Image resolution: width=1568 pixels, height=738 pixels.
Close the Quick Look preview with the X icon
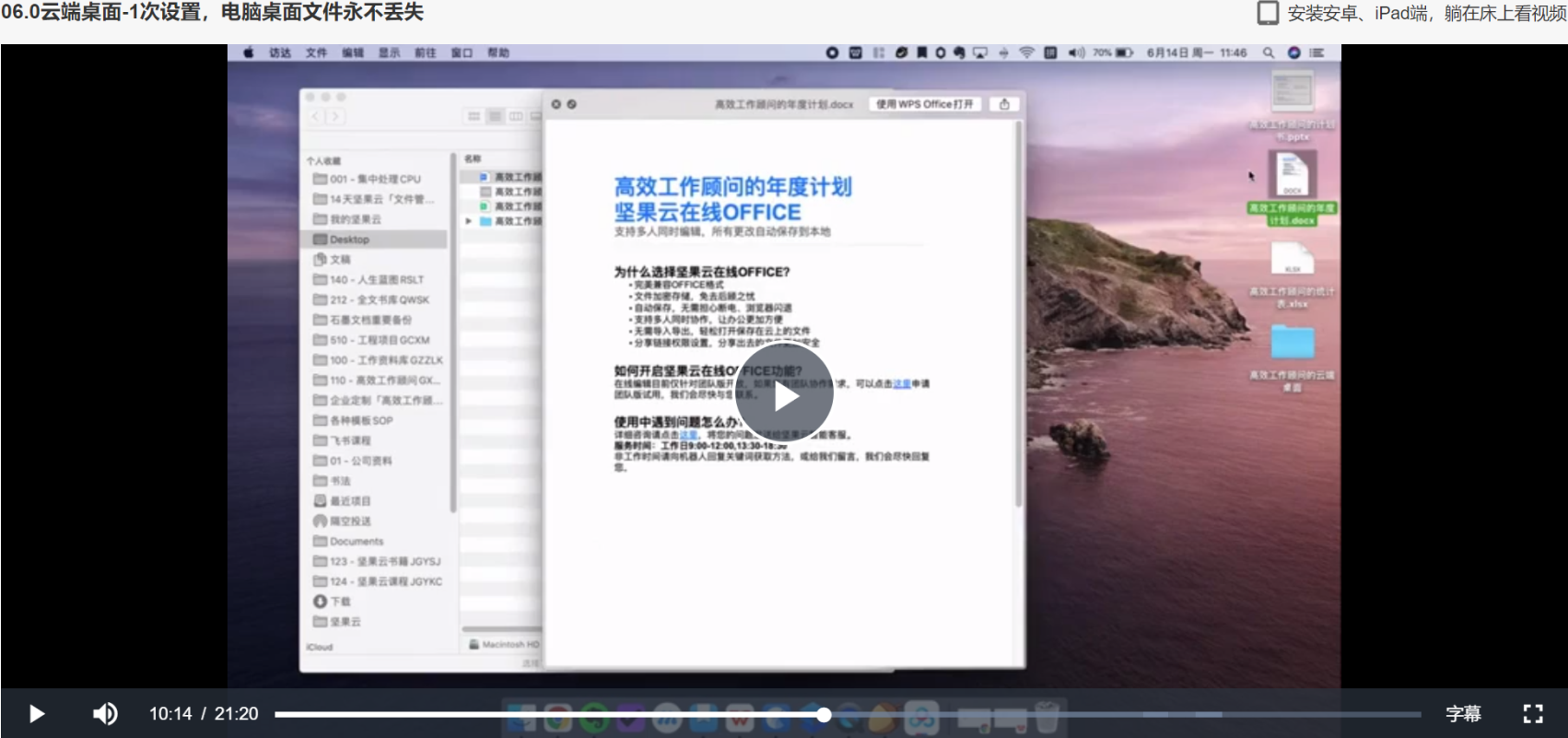(556, 104)
